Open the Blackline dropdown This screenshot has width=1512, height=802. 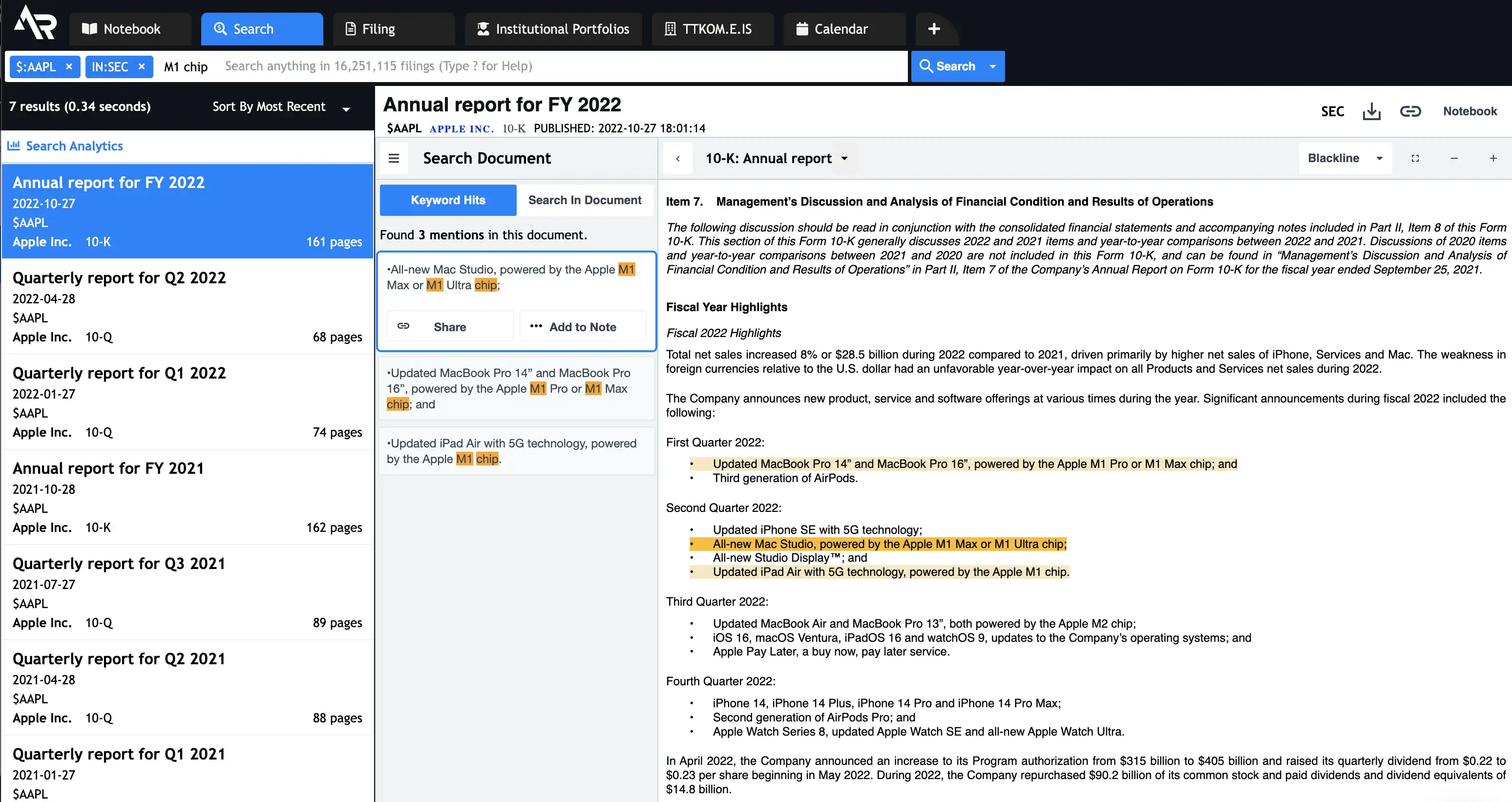(x=1345, y=159)
